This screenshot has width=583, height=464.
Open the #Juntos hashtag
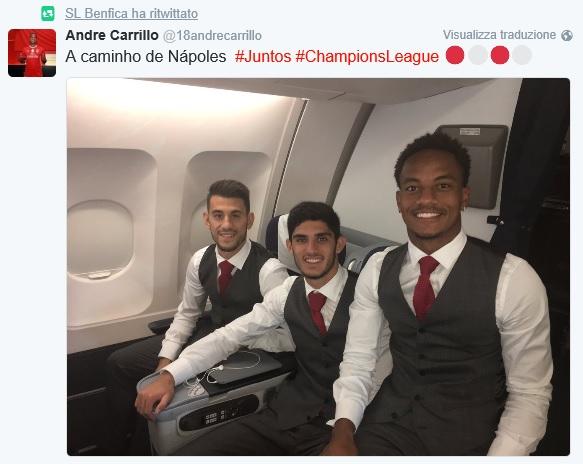[x=263, y=57]
